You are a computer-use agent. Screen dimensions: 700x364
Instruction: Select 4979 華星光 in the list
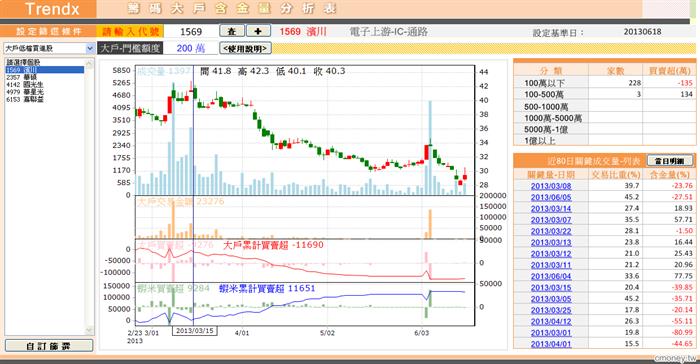pos(45,92)
